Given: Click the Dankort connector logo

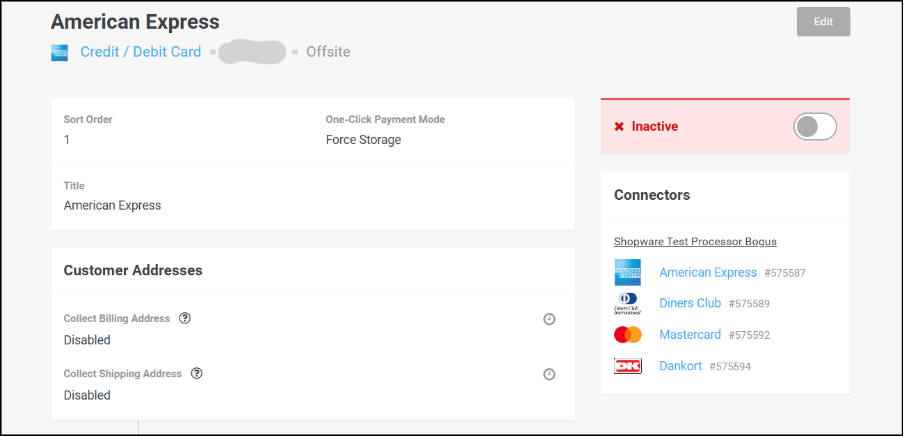Looking at the screenshot, I should pyautogui.click(x=628, y=366).
